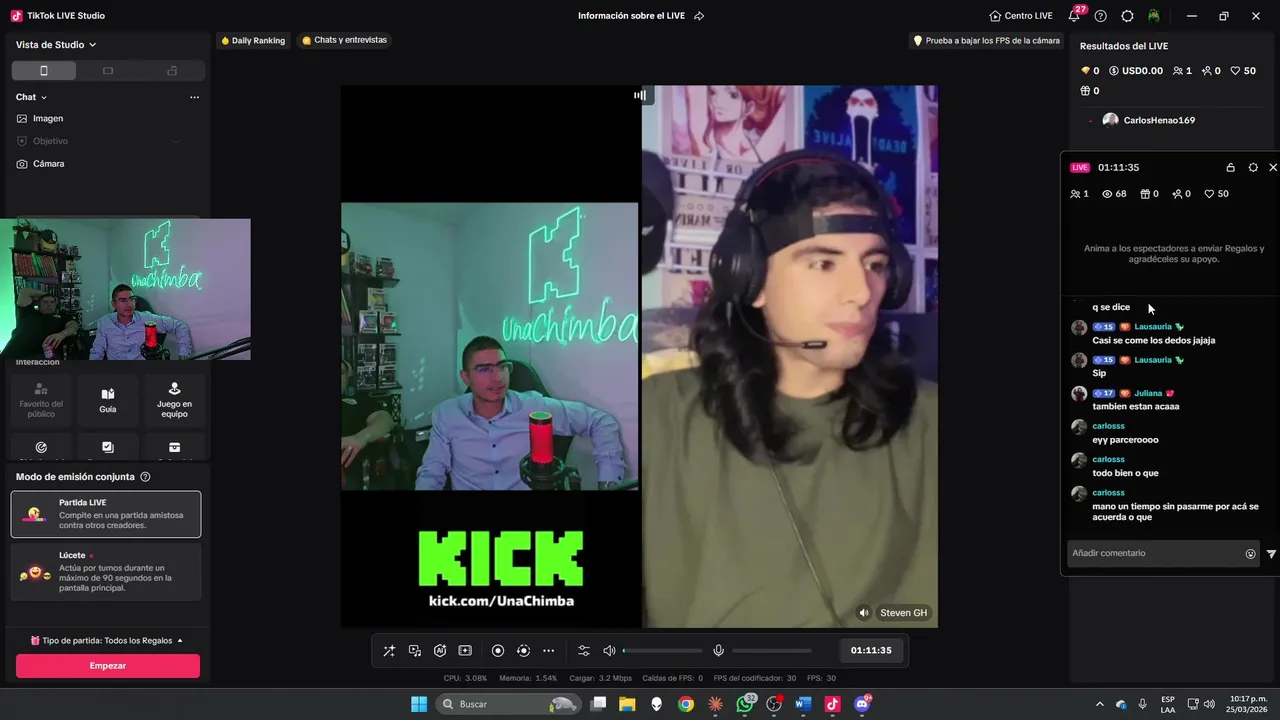1280x720 pixels.
Task: Open the notifications bell icon
Action: pyautogui.click(x=1074, y=16)
